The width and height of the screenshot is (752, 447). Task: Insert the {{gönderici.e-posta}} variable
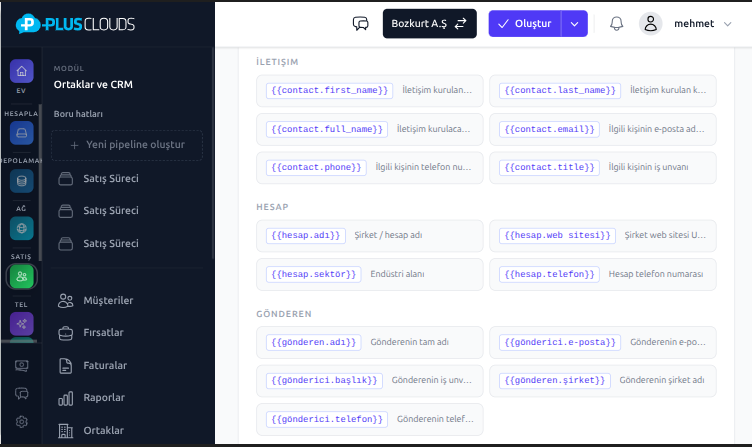[x=560, y=342]
